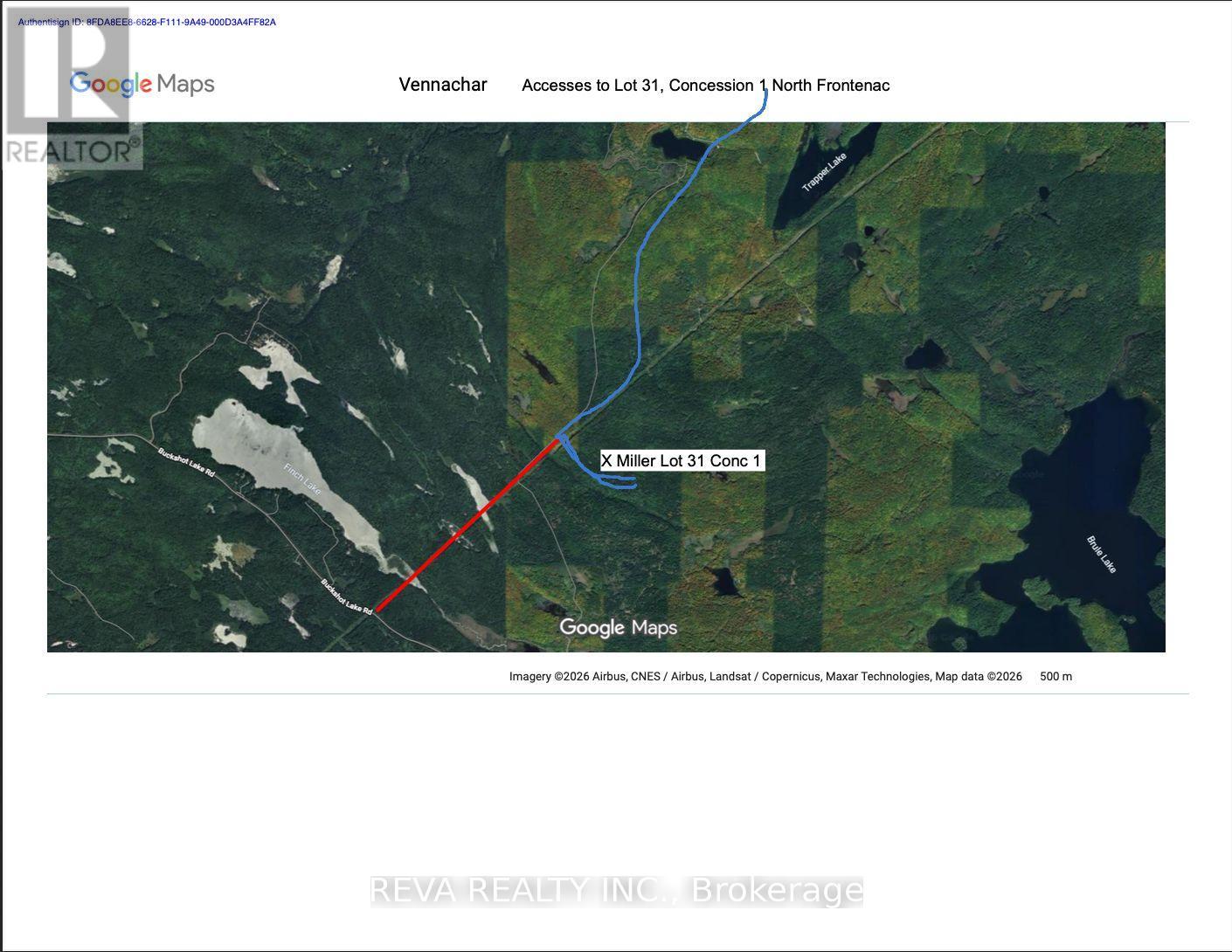
Task: Click the Authentisign ID text at top
Action: (146, 21)
